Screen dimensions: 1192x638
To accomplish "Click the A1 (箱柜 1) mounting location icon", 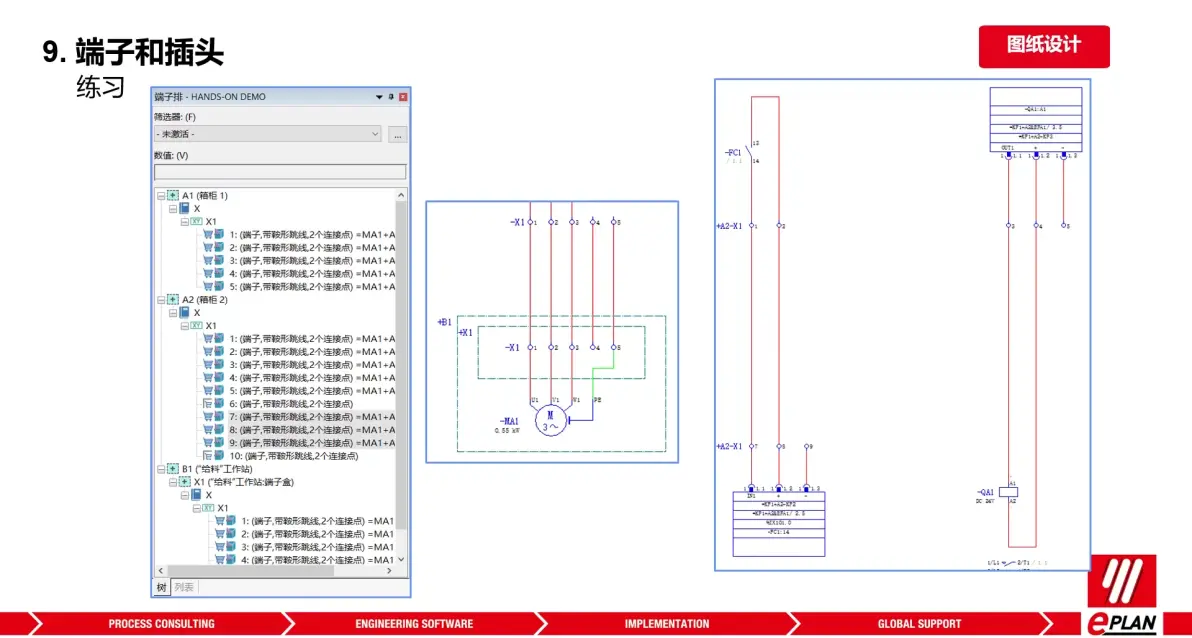I will click(x=173, y=196).
